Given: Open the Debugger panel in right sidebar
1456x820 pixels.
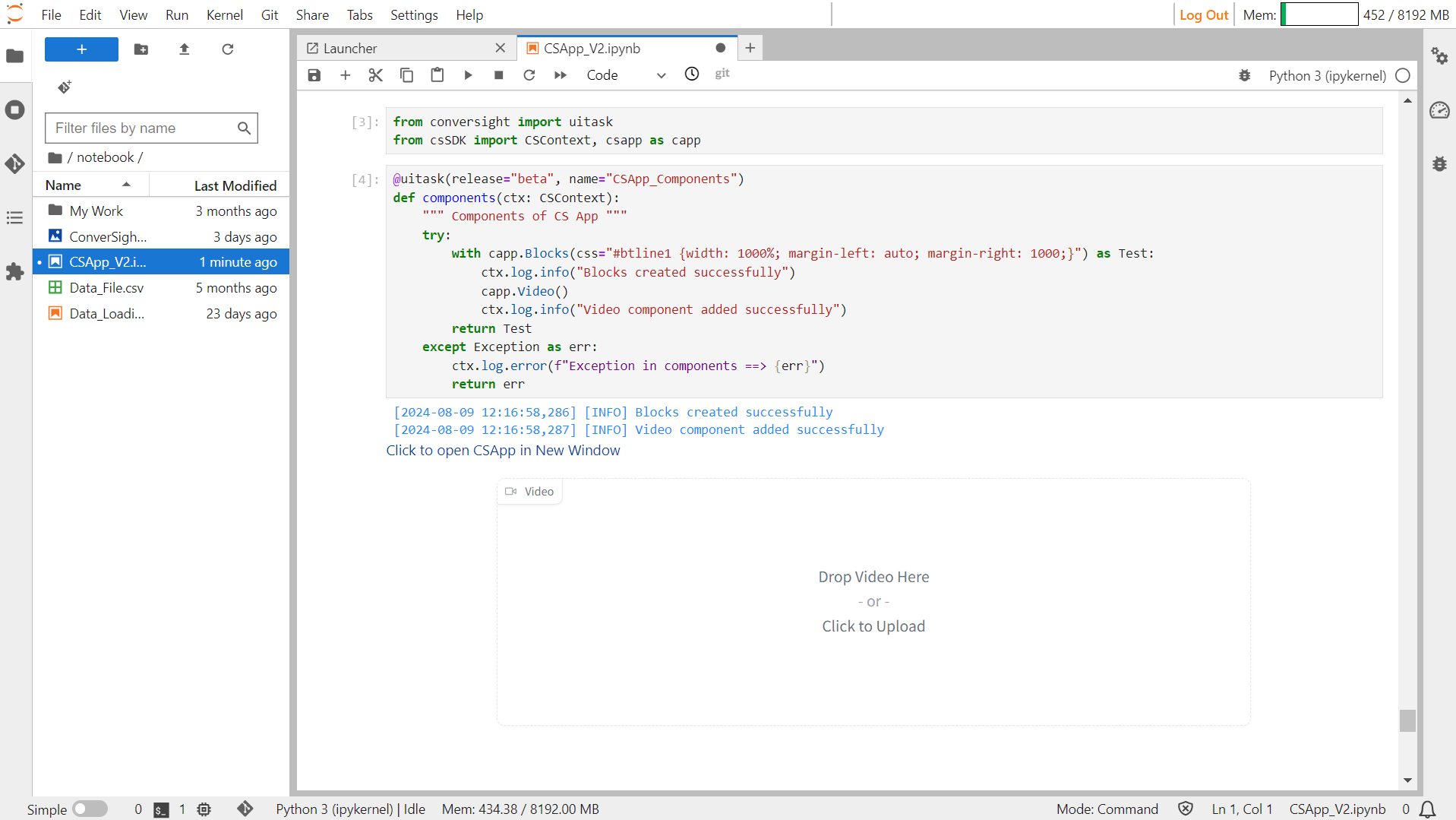Looking at the screenshot, I should [1439, 164].
